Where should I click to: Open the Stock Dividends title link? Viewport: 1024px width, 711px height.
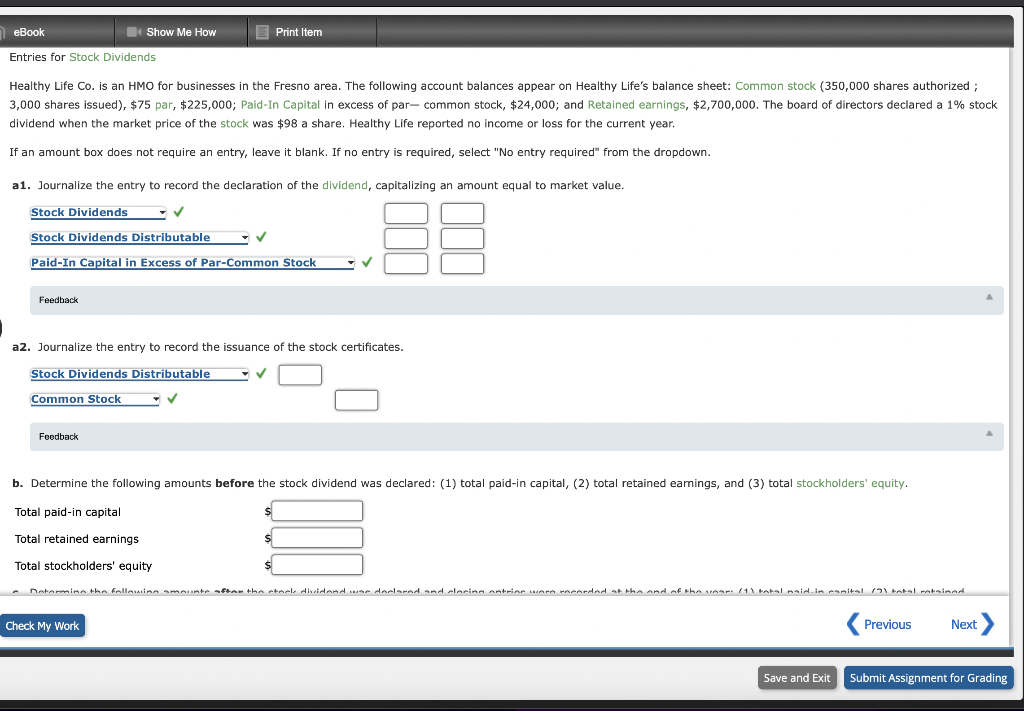pos(112,57)
